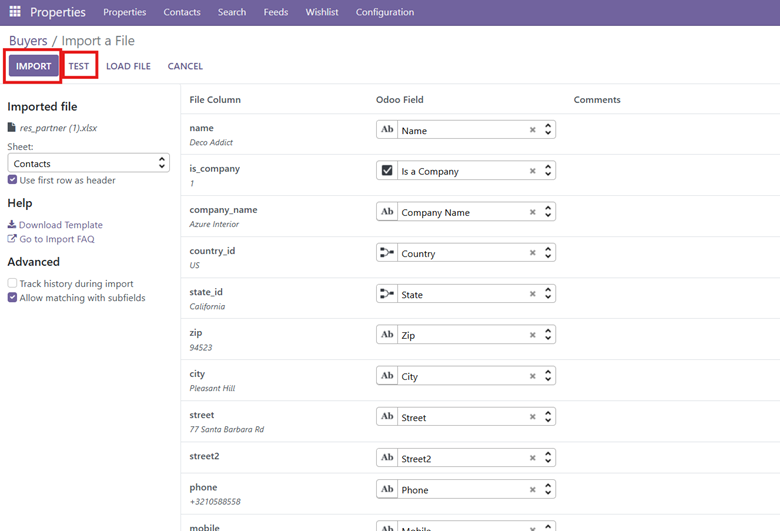
Task: Open the apps grid menu icon
Action: (15, 12)
